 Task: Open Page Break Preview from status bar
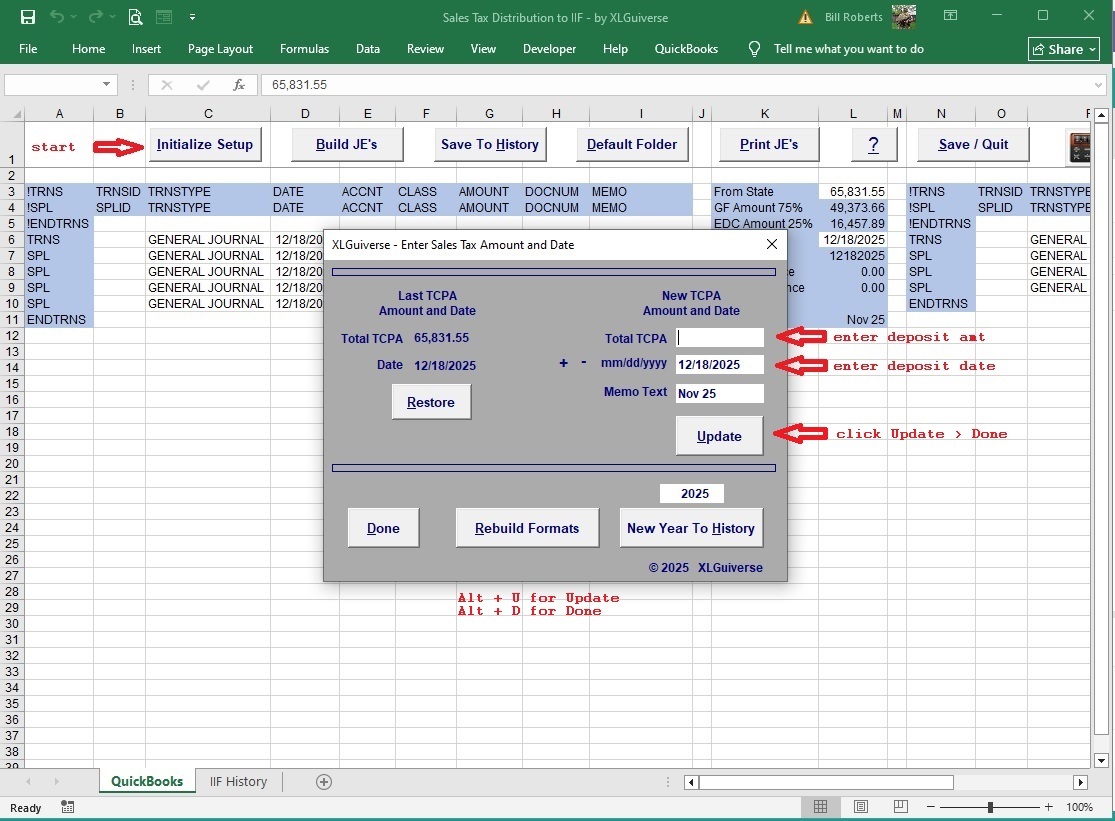tap(900, 807)
